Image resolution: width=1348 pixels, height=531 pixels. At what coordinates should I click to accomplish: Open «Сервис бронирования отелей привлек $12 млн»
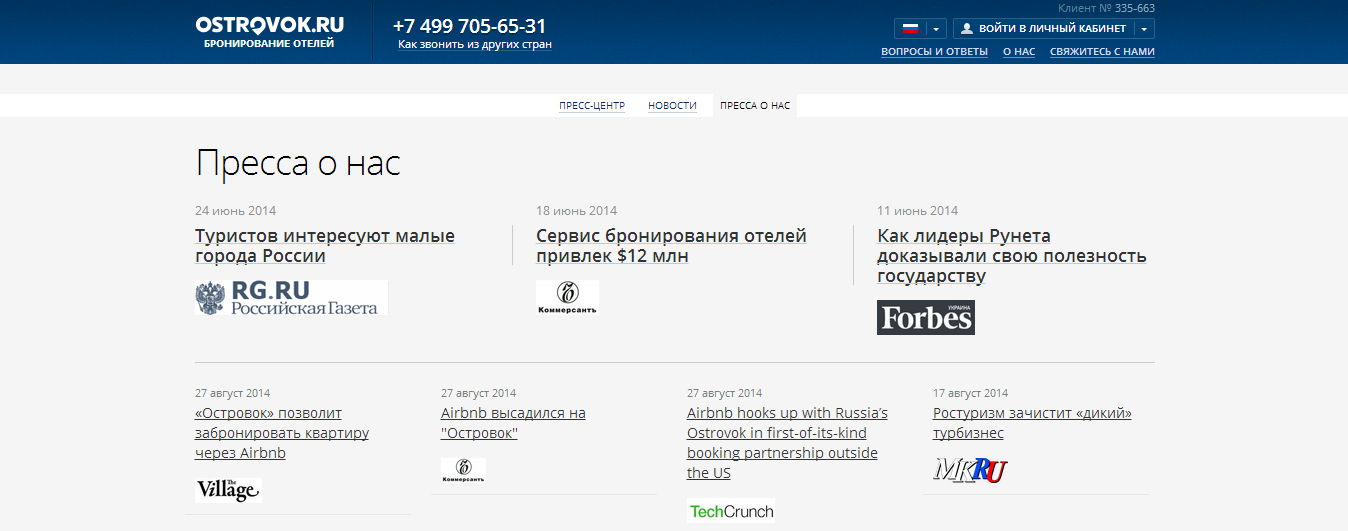pos(671,246)
